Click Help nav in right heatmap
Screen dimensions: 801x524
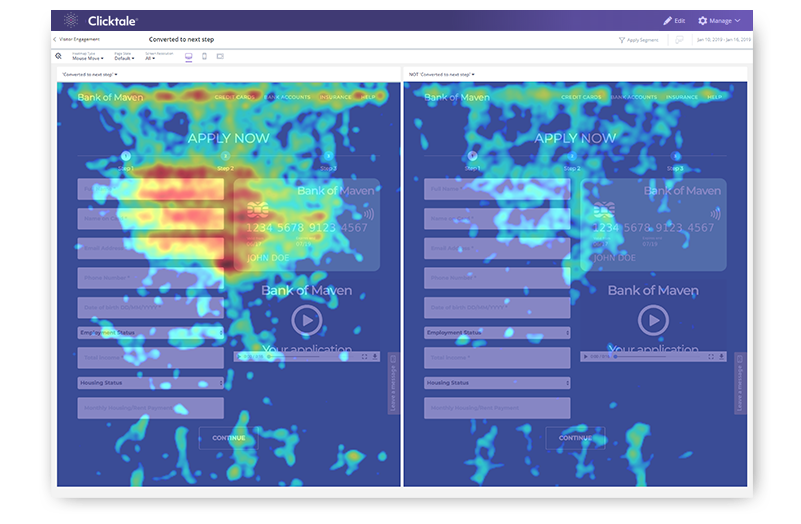point(715,97)
